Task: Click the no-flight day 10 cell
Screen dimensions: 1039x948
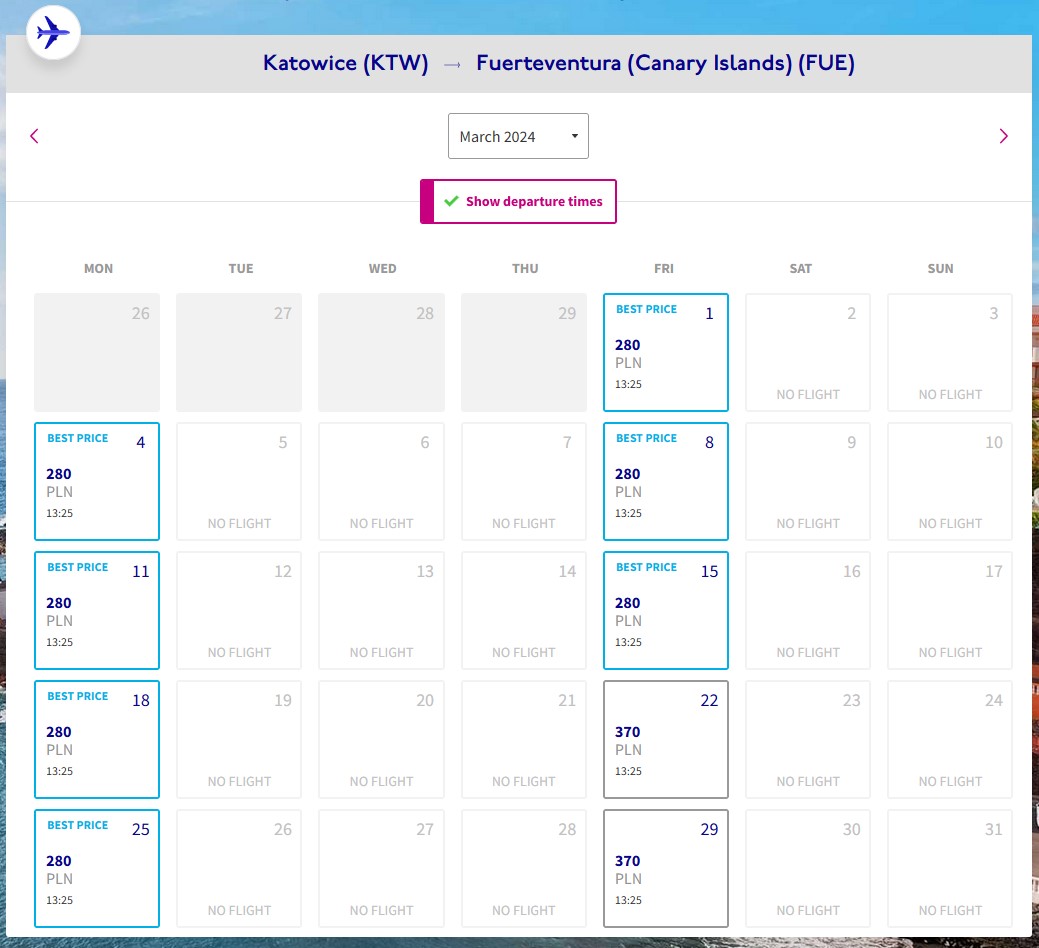Action: point(950,482)
